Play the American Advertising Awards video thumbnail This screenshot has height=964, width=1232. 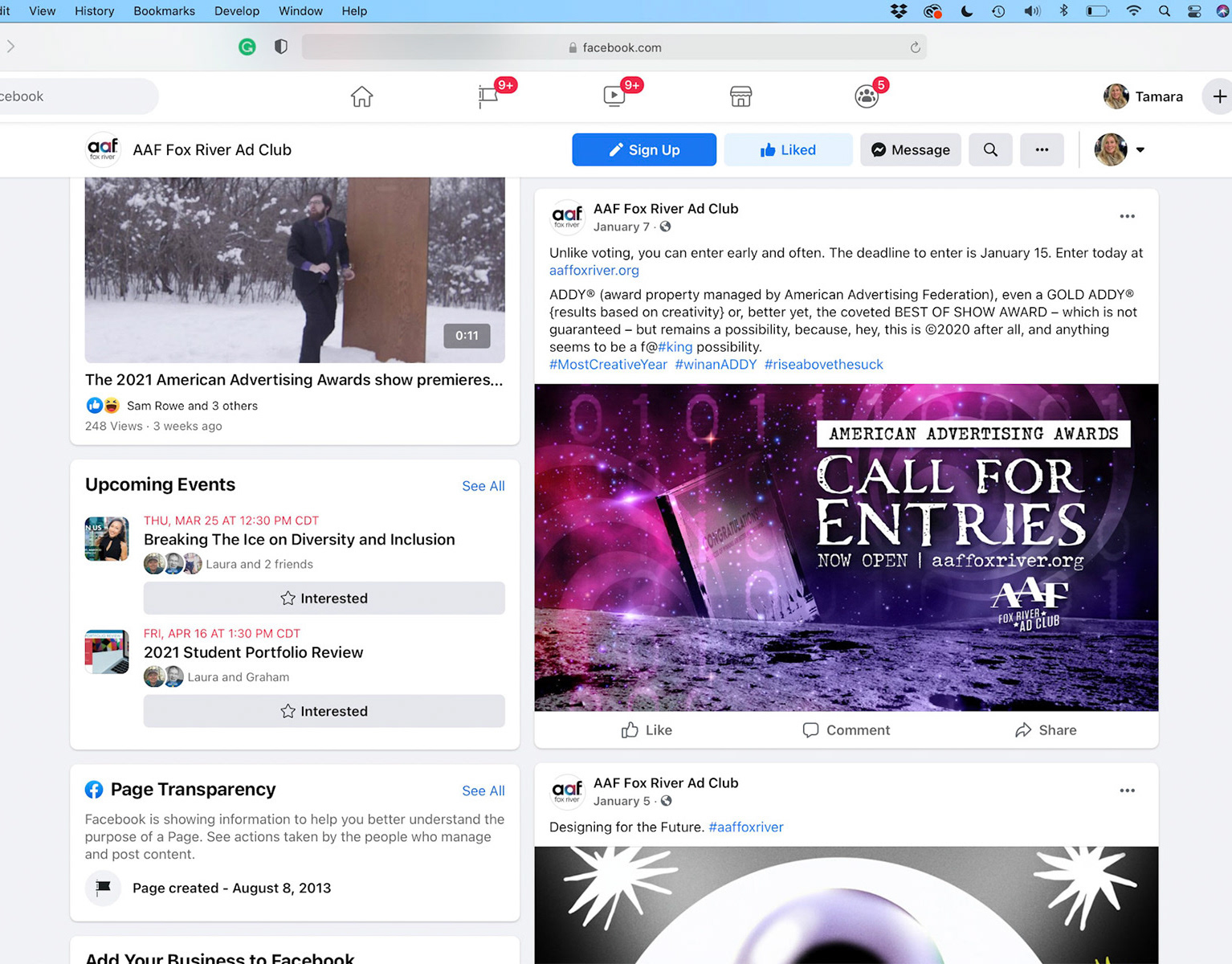click(x=295, y=270)
